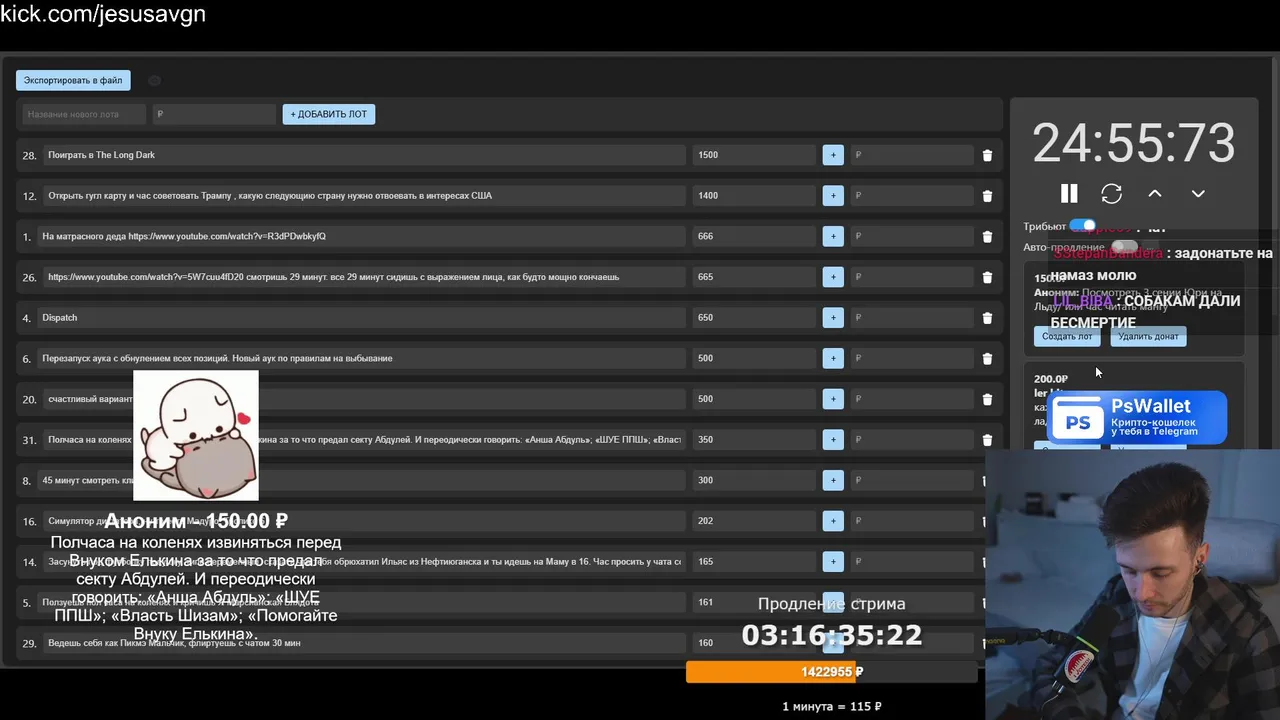Edit the 350 amount field
Screen dimensions: 1280x720
point(754,440)
